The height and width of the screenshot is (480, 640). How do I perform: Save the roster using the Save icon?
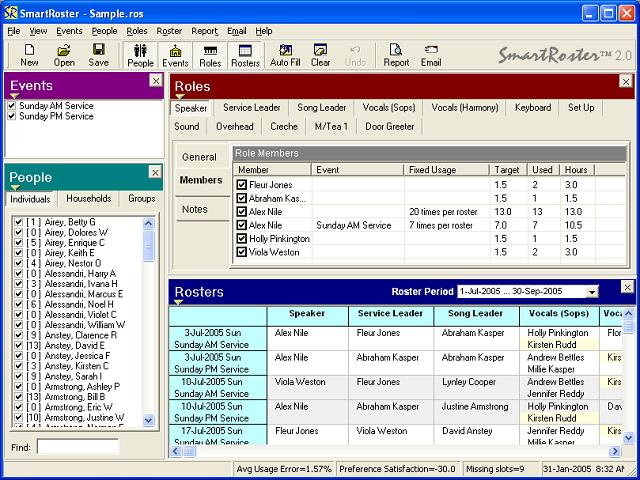click(98, 55)
